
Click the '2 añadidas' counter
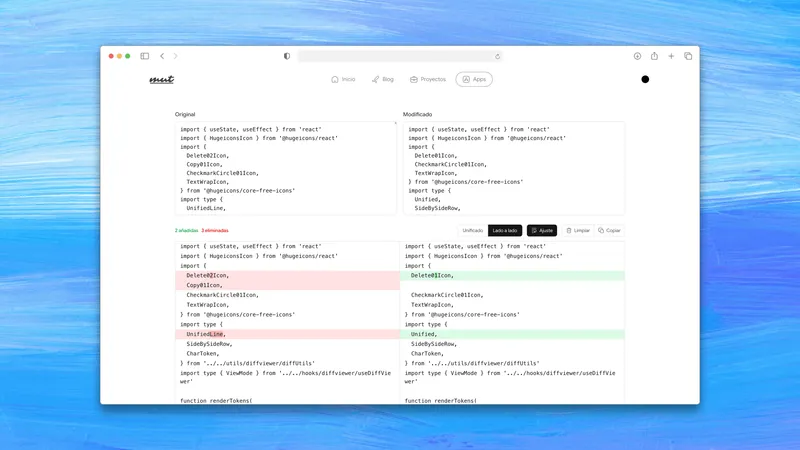[x=186, y=231]
